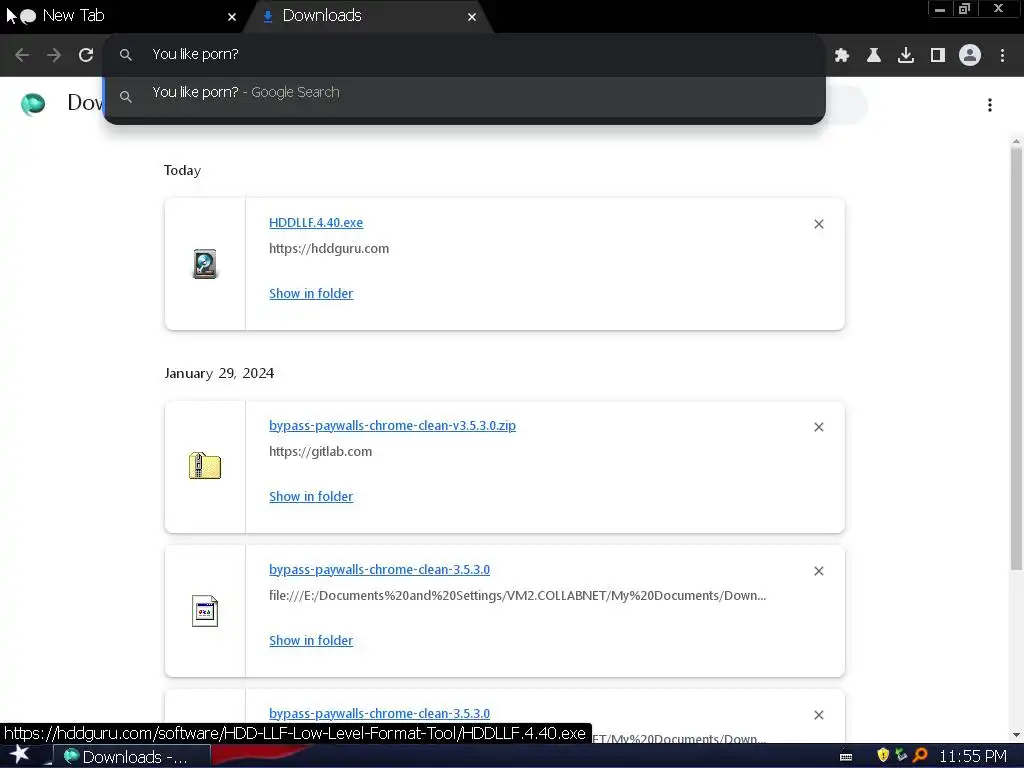Click in the address bar text field

[464, 55]
